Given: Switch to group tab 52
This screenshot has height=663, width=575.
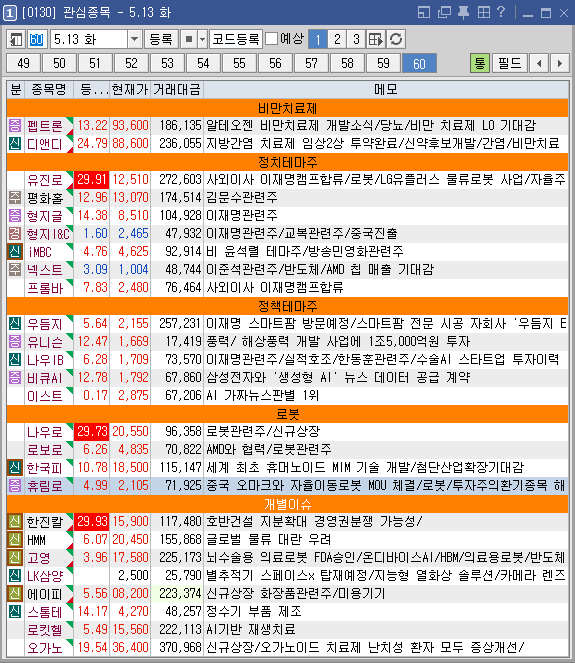Looking at the screenshot, I should point(131,63).
